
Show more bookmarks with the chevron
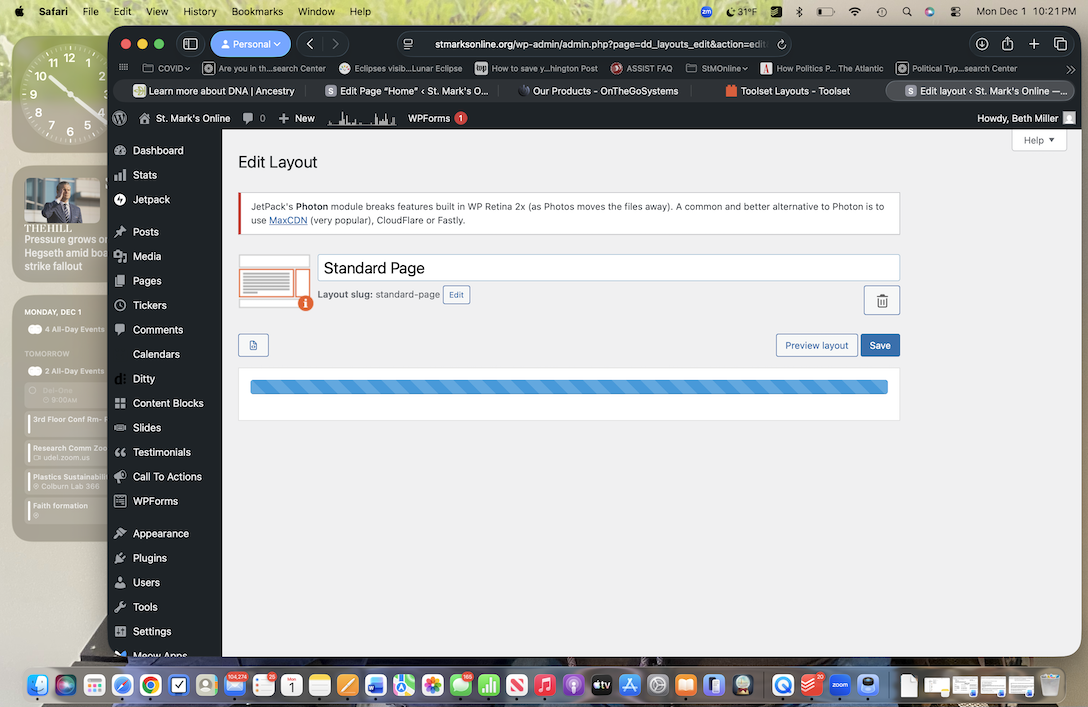tap(1071, 69)
